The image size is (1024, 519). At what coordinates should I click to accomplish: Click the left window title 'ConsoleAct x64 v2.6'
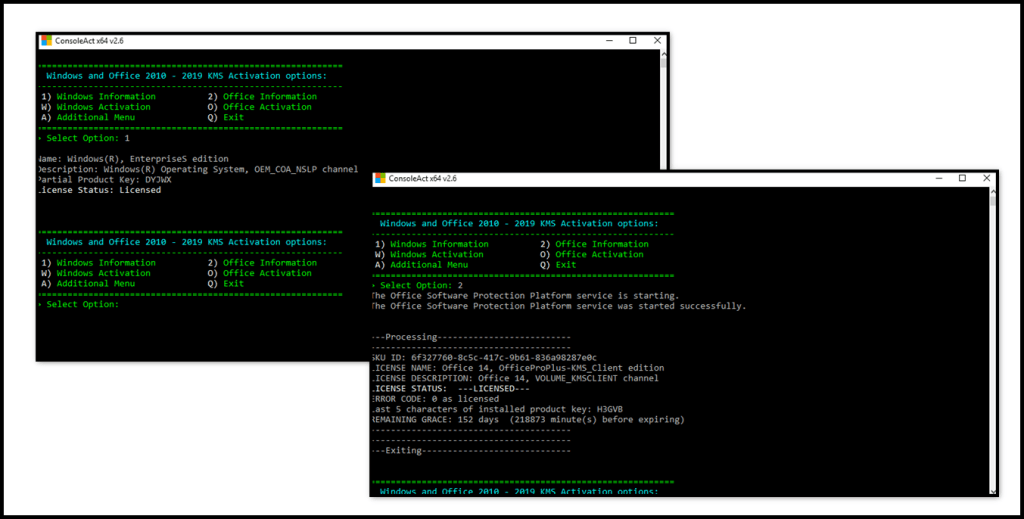point(89,40)
